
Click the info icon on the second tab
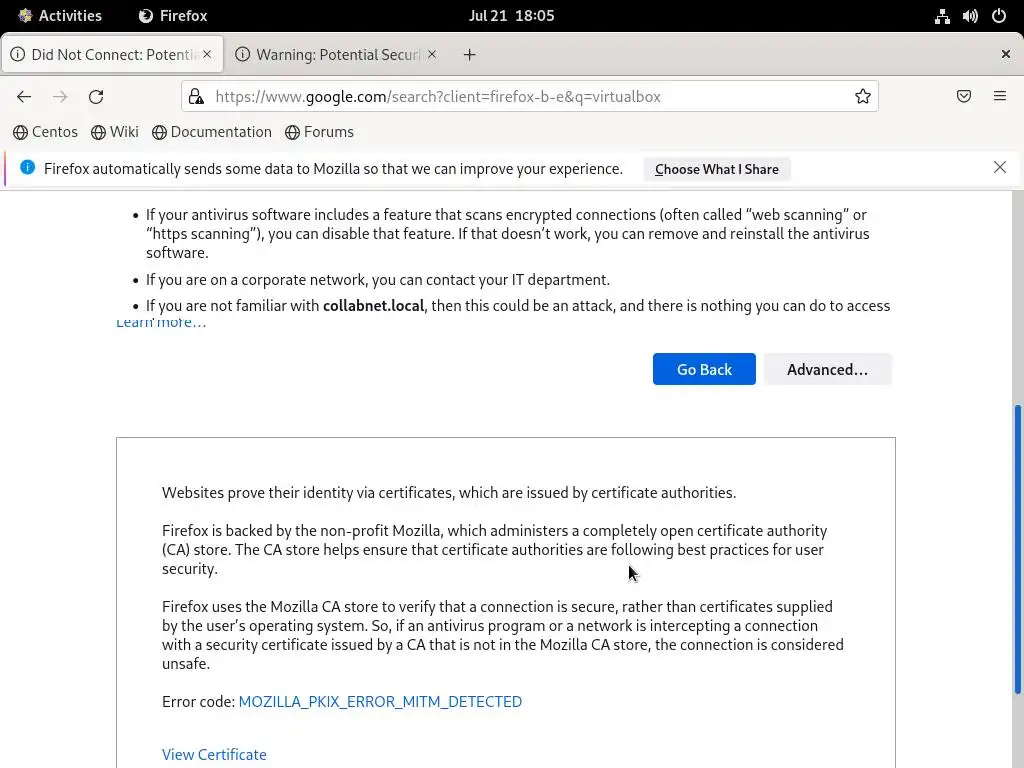click(x=242, y=54)
